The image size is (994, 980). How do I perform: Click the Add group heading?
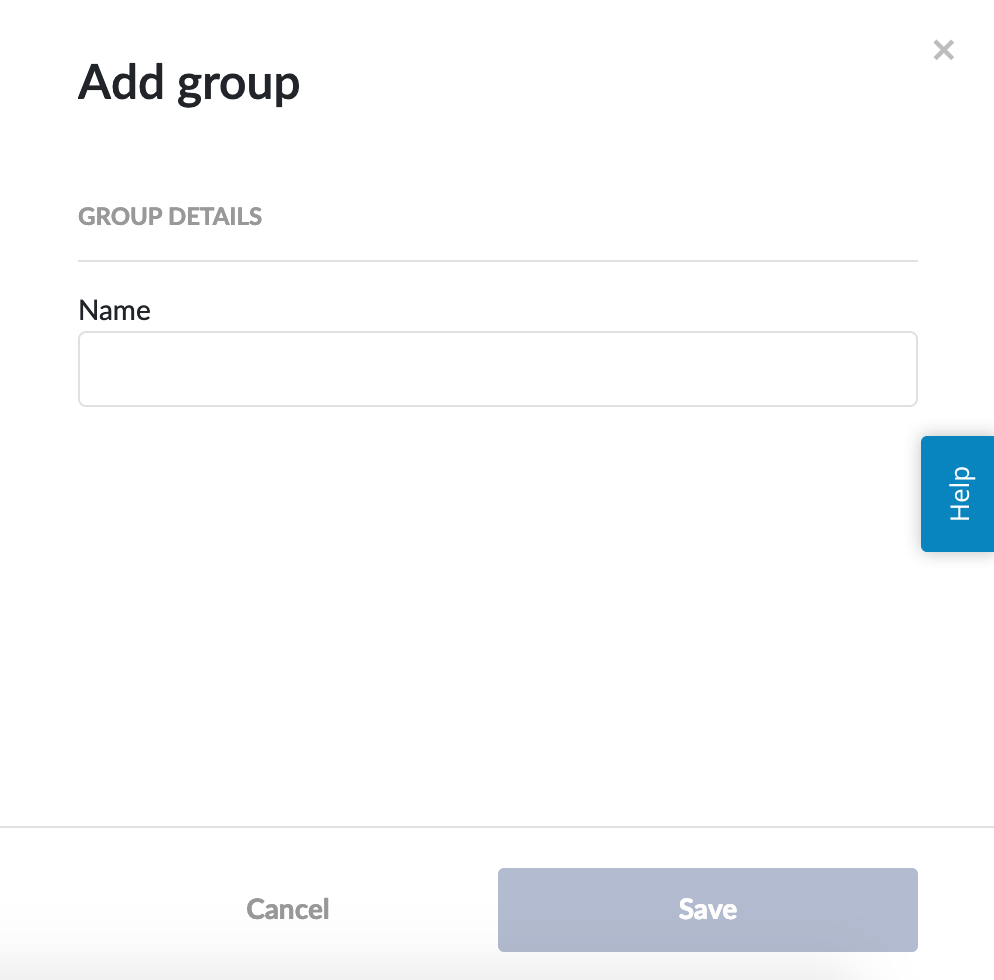pyautogui.click(x=189, y=82)
